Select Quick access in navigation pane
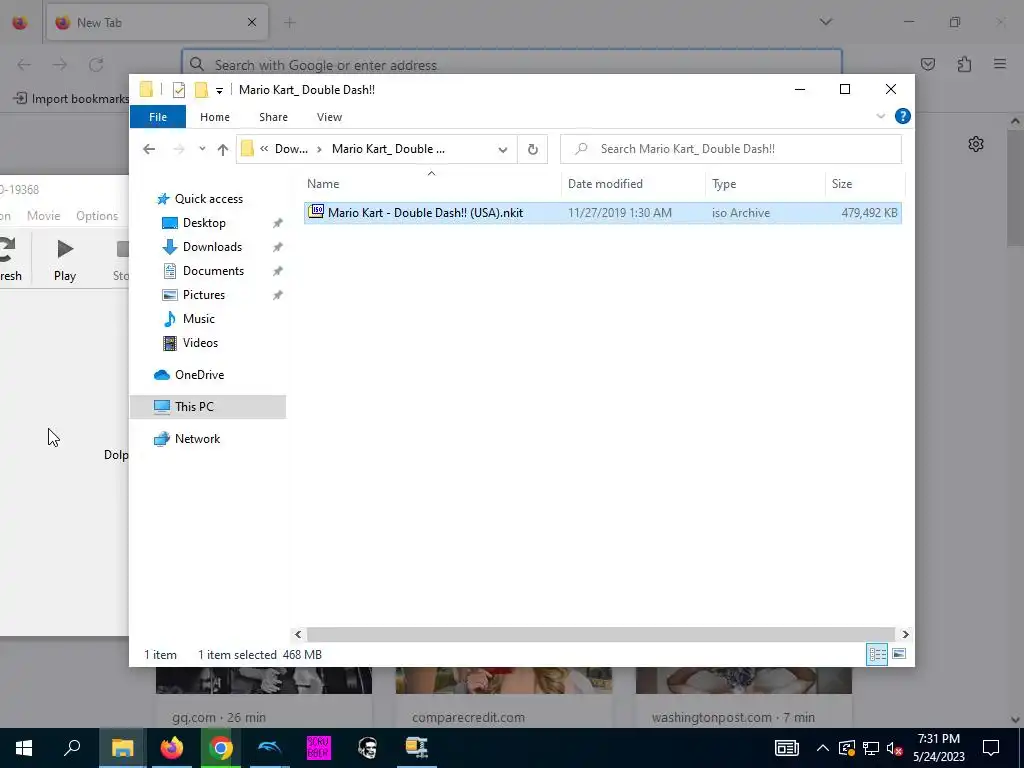 tap(208, 199)
